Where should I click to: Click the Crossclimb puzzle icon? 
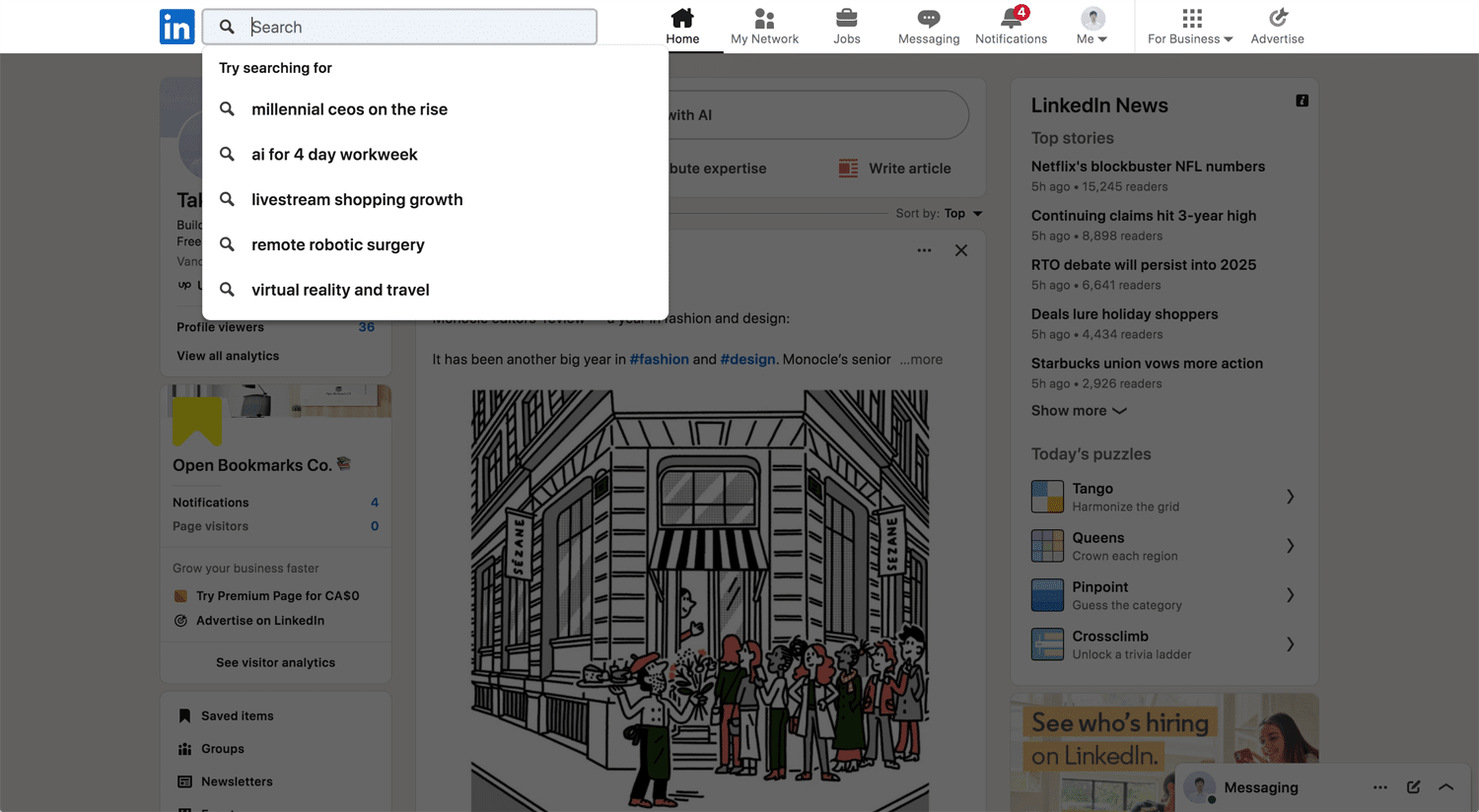[x=1047, y=644]
